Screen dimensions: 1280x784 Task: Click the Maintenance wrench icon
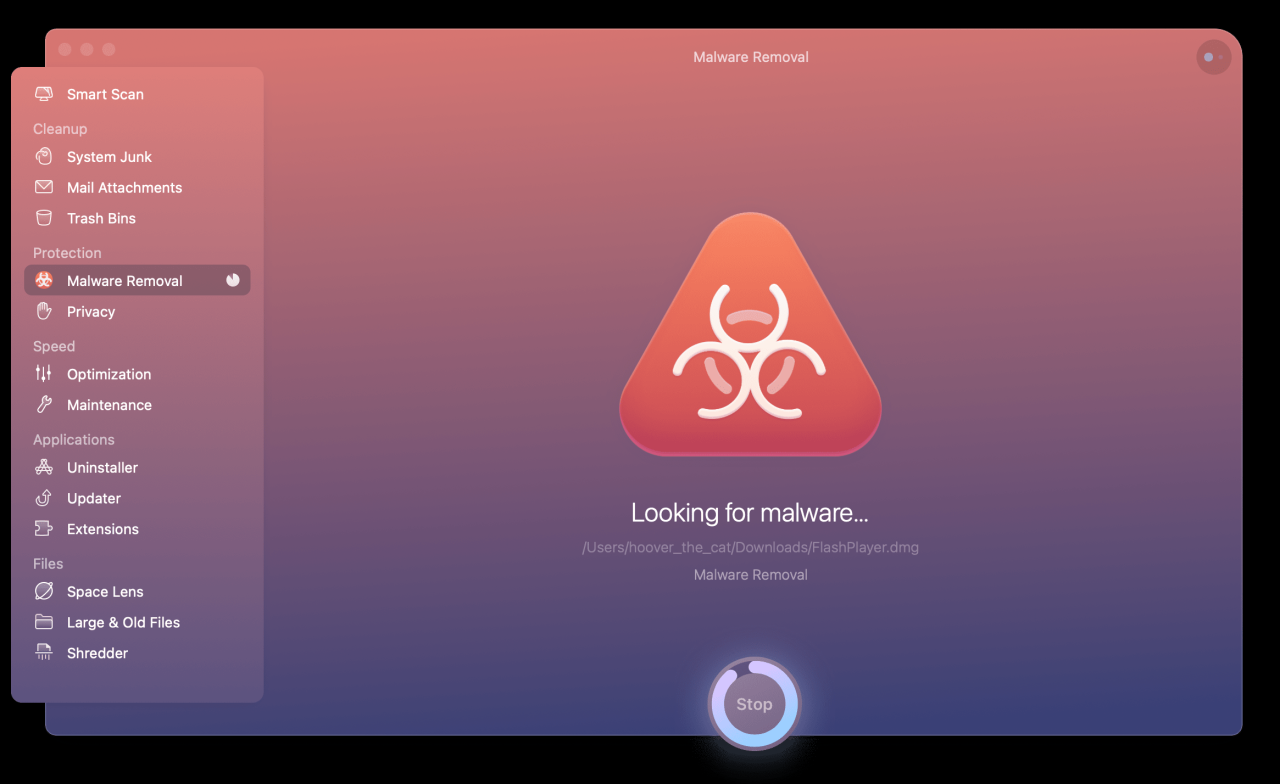(44, 405)
